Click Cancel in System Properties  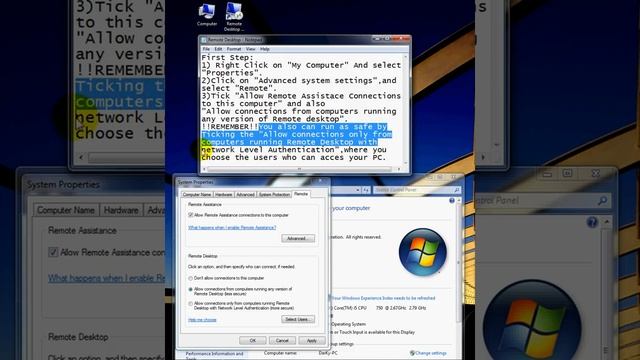pyautogui.click(x=282, y=340)
